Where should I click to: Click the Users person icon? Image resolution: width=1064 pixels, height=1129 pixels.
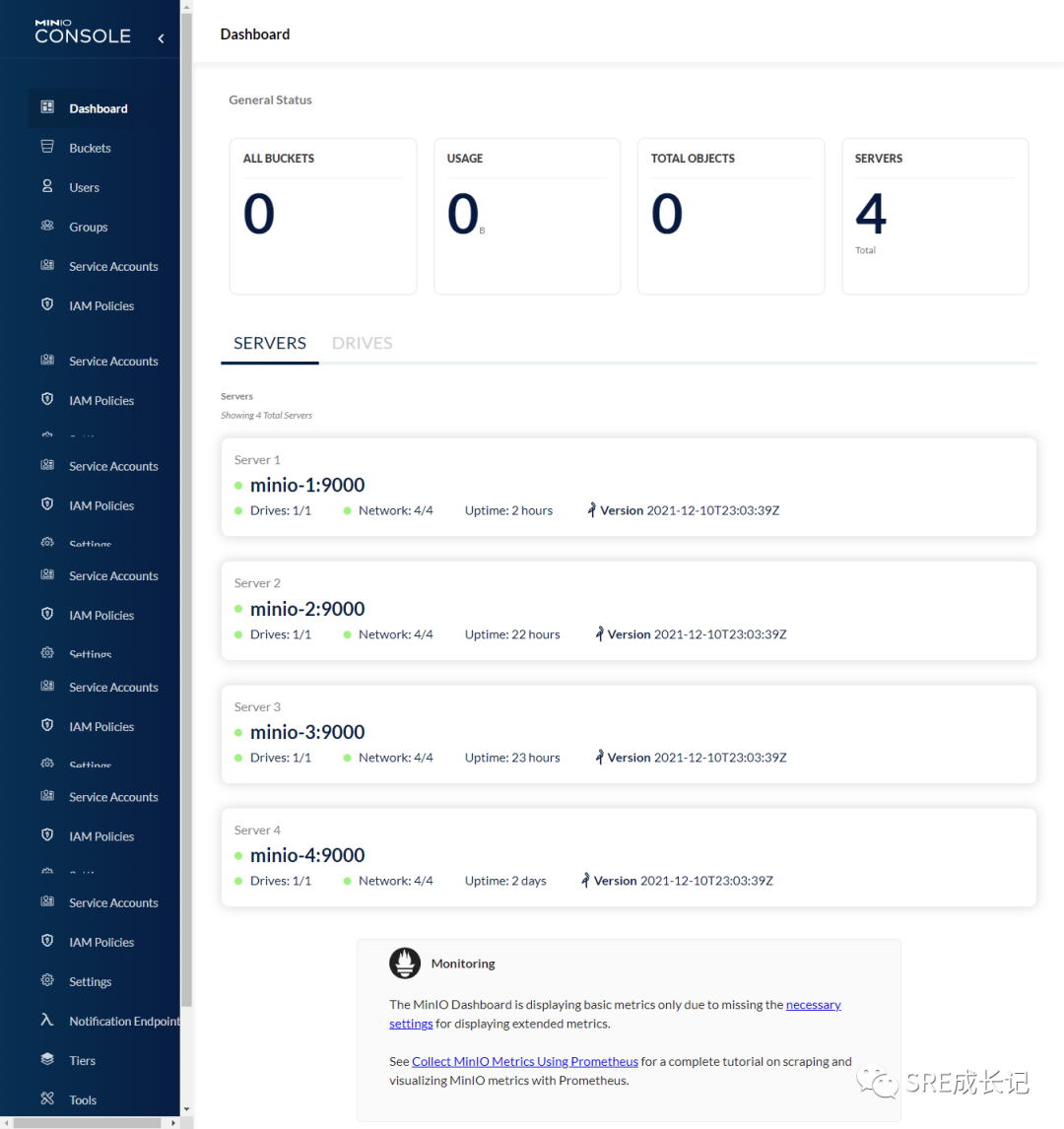point(47,186)
